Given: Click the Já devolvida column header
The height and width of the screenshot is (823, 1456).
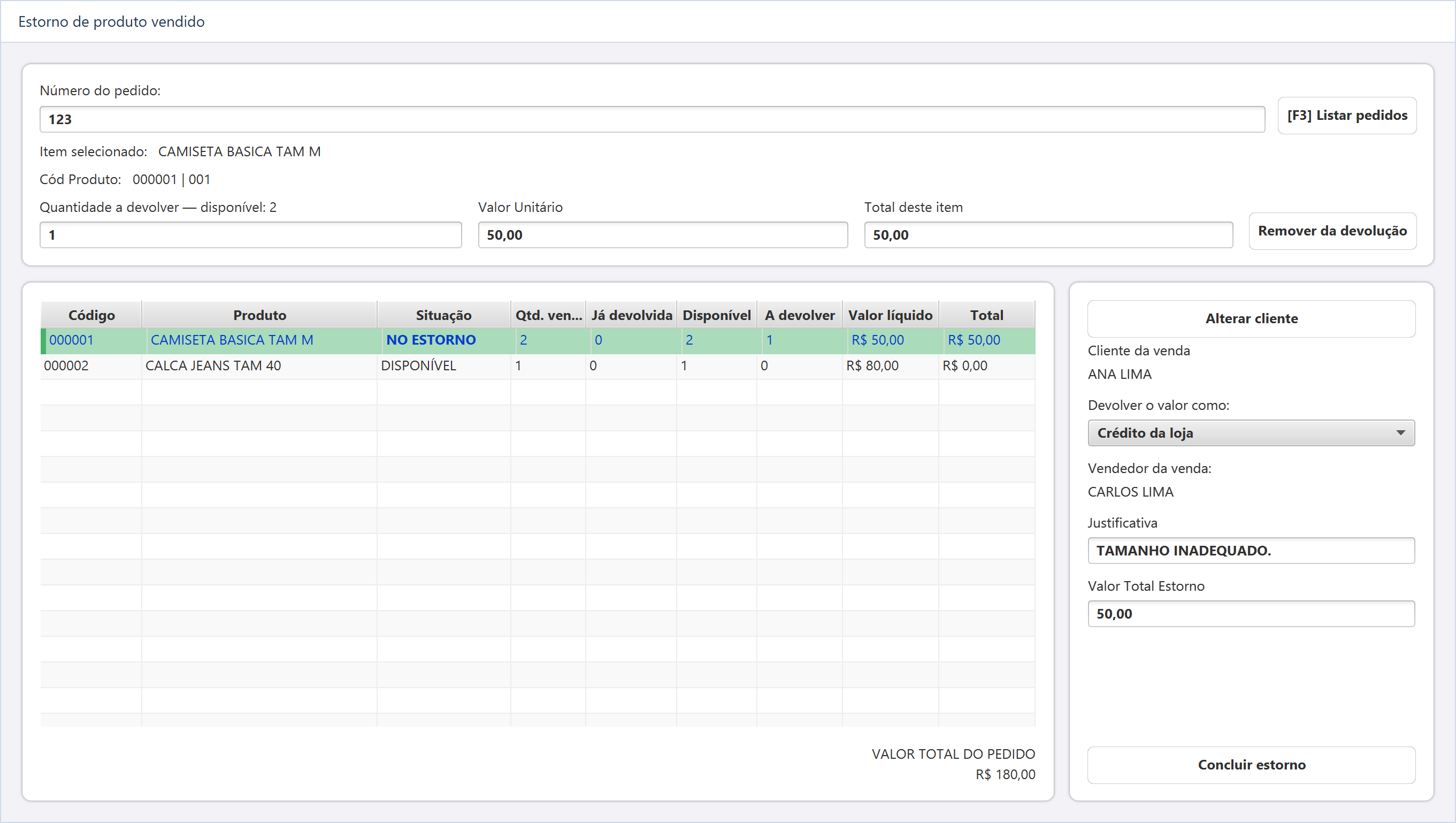Looking at the screenshot, I should pyautogui.click(x=631, y=315).
